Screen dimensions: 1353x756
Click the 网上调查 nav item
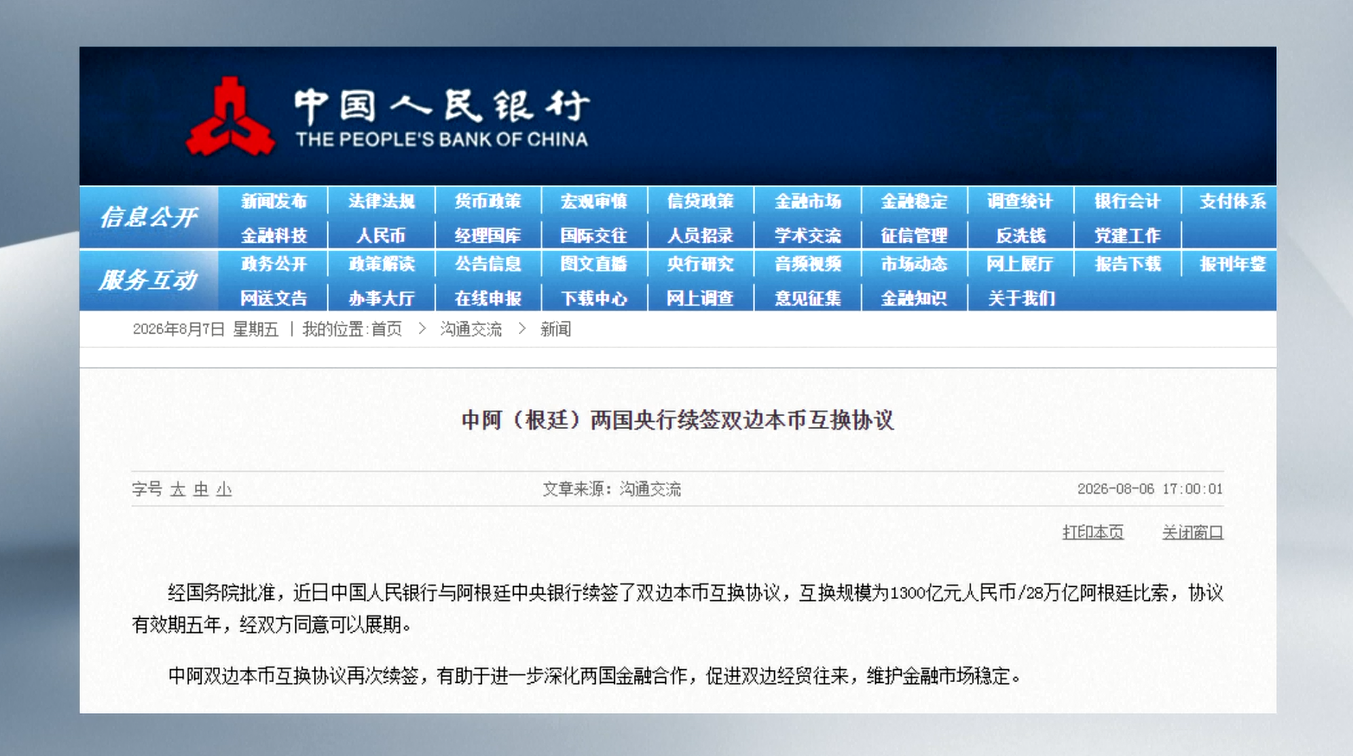[701, 298]
